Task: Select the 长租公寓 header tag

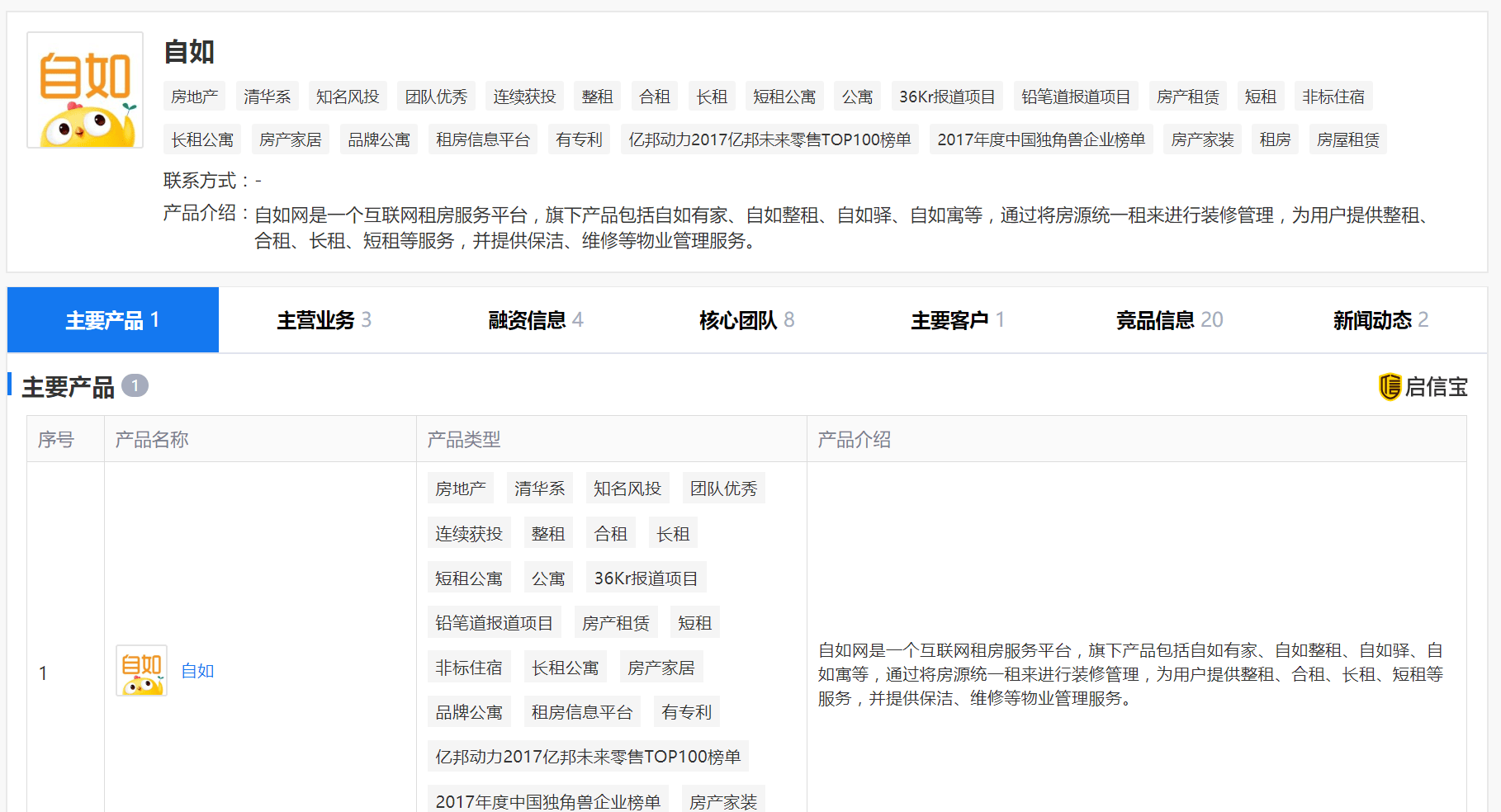Action: point(202,139)
